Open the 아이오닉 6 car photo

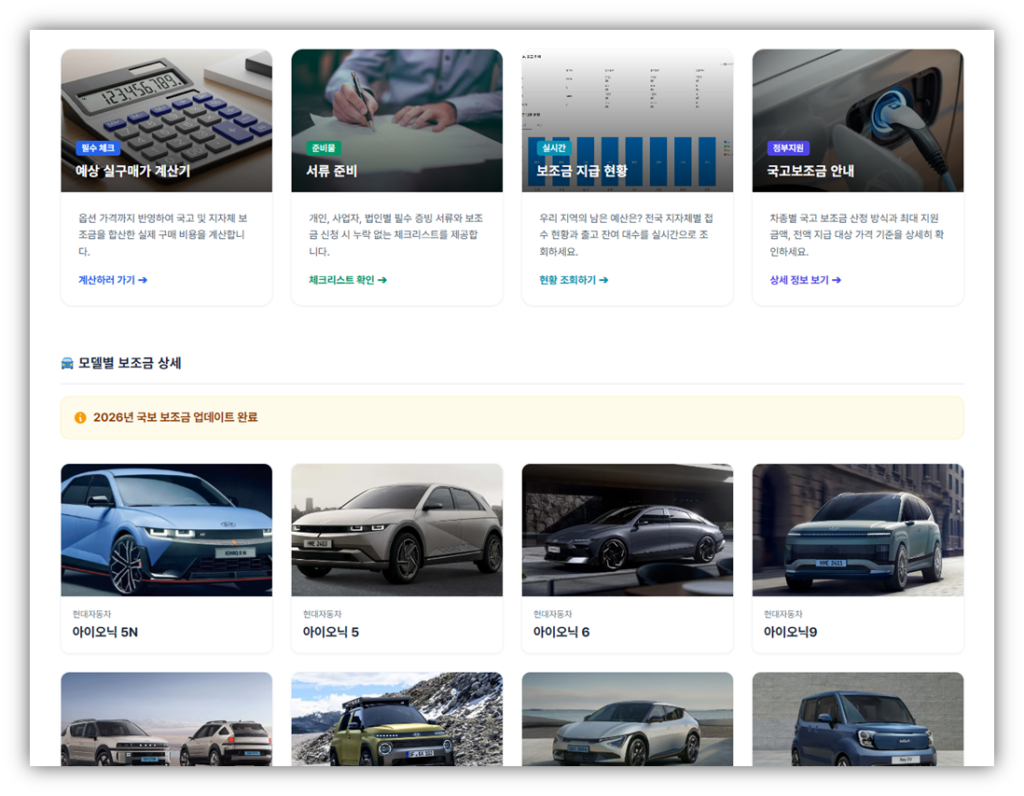click(x=627, y=529)
